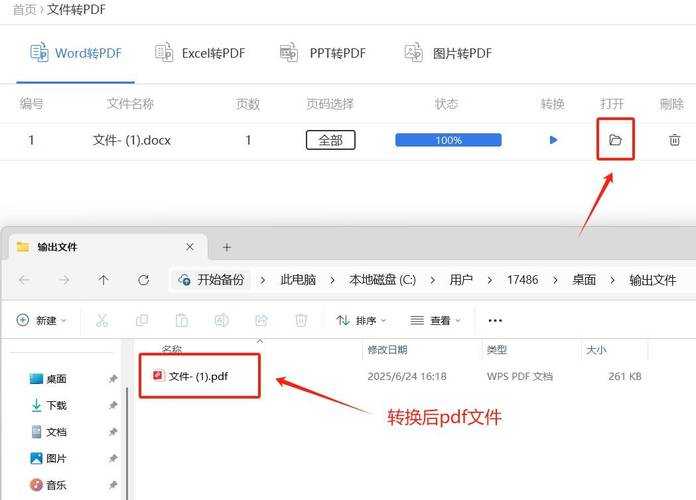This screenshot has height=500, width=696.
Task: Click the Delete icon in Explorer toolbar
Action: pyautogui.click(x=301, y=320)
